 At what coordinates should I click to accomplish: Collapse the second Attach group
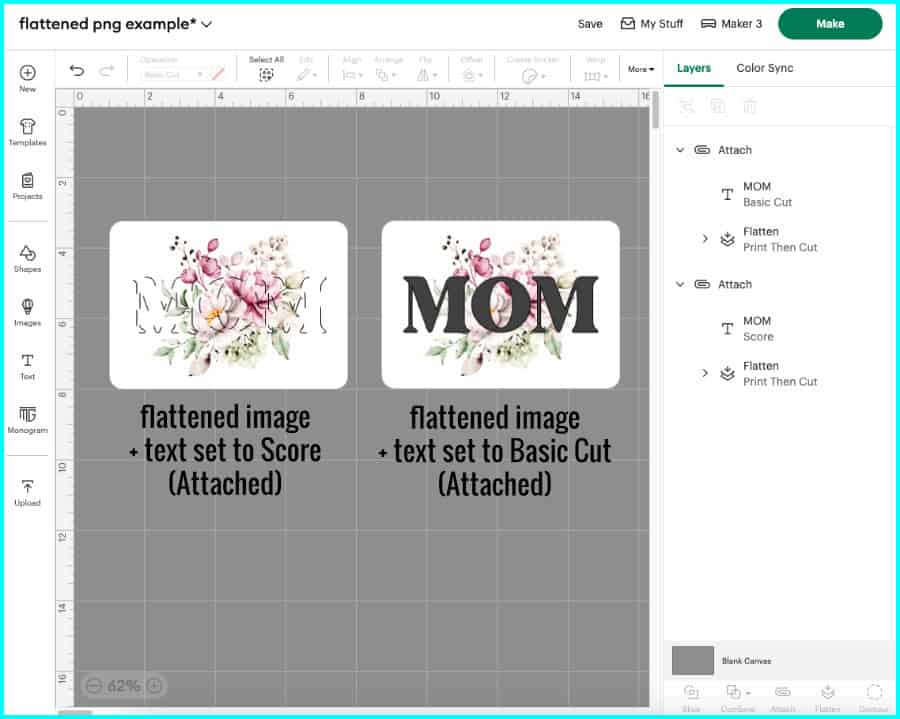click(680, 284)
